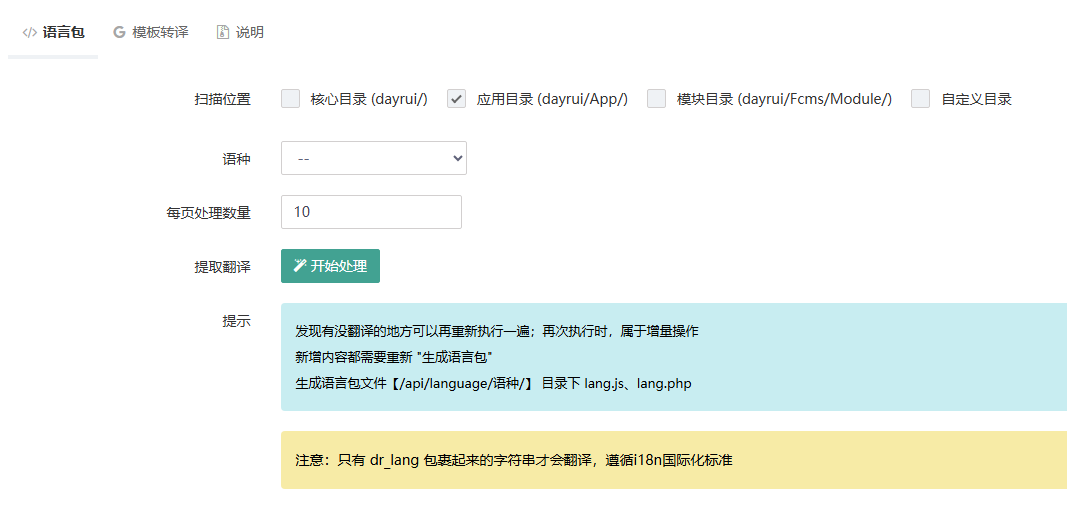This screenshot has width=1067, height=525.
Task: Click the 开始处理 button
Action: click(x=330, y=266)
